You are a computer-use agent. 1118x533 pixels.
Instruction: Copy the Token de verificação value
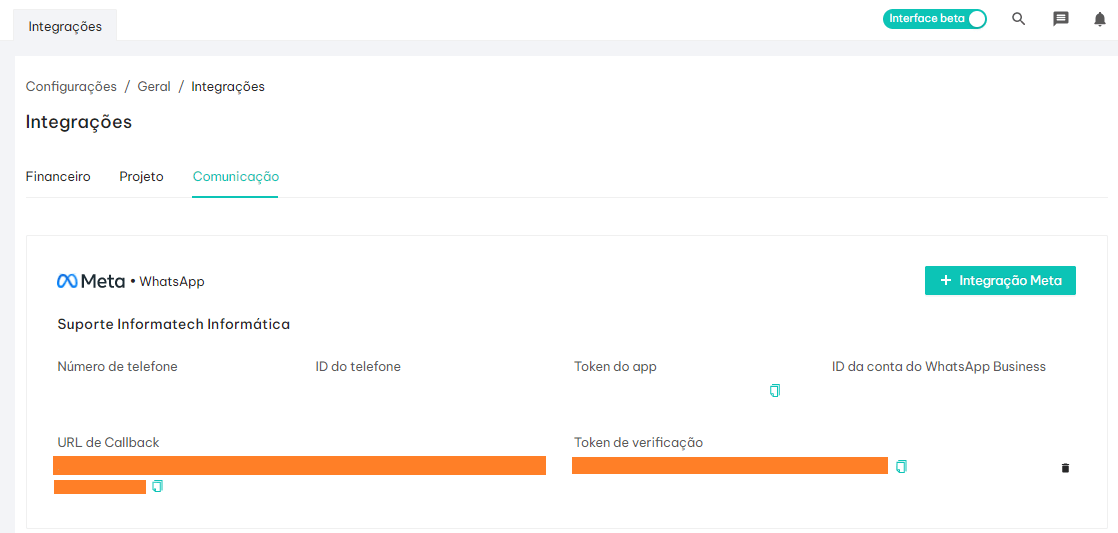901,466
